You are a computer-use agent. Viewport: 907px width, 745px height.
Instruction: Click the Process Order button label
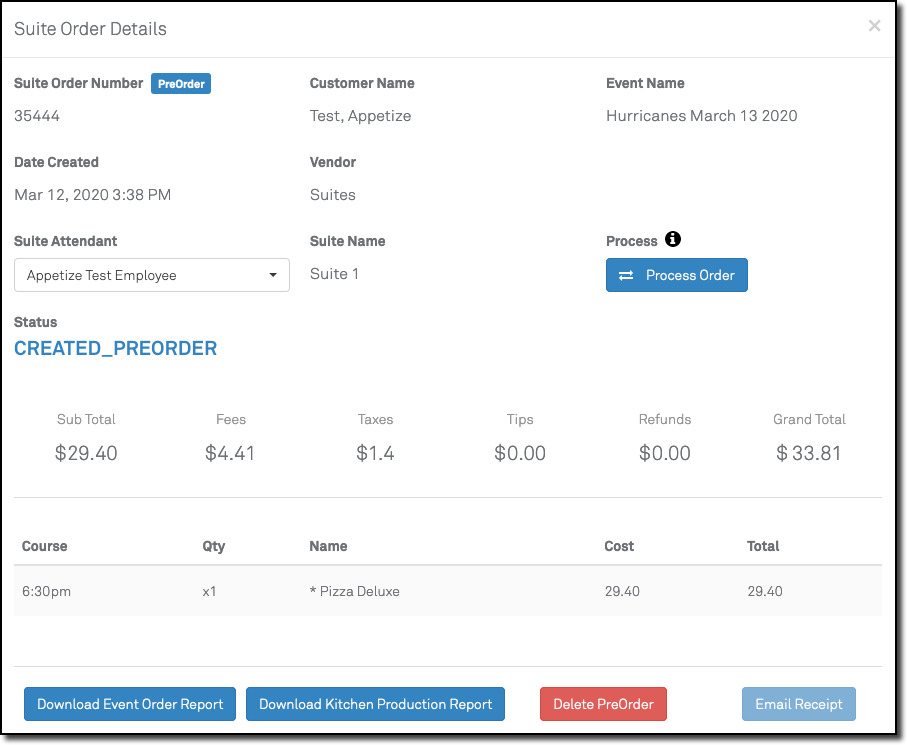(690, 276)
